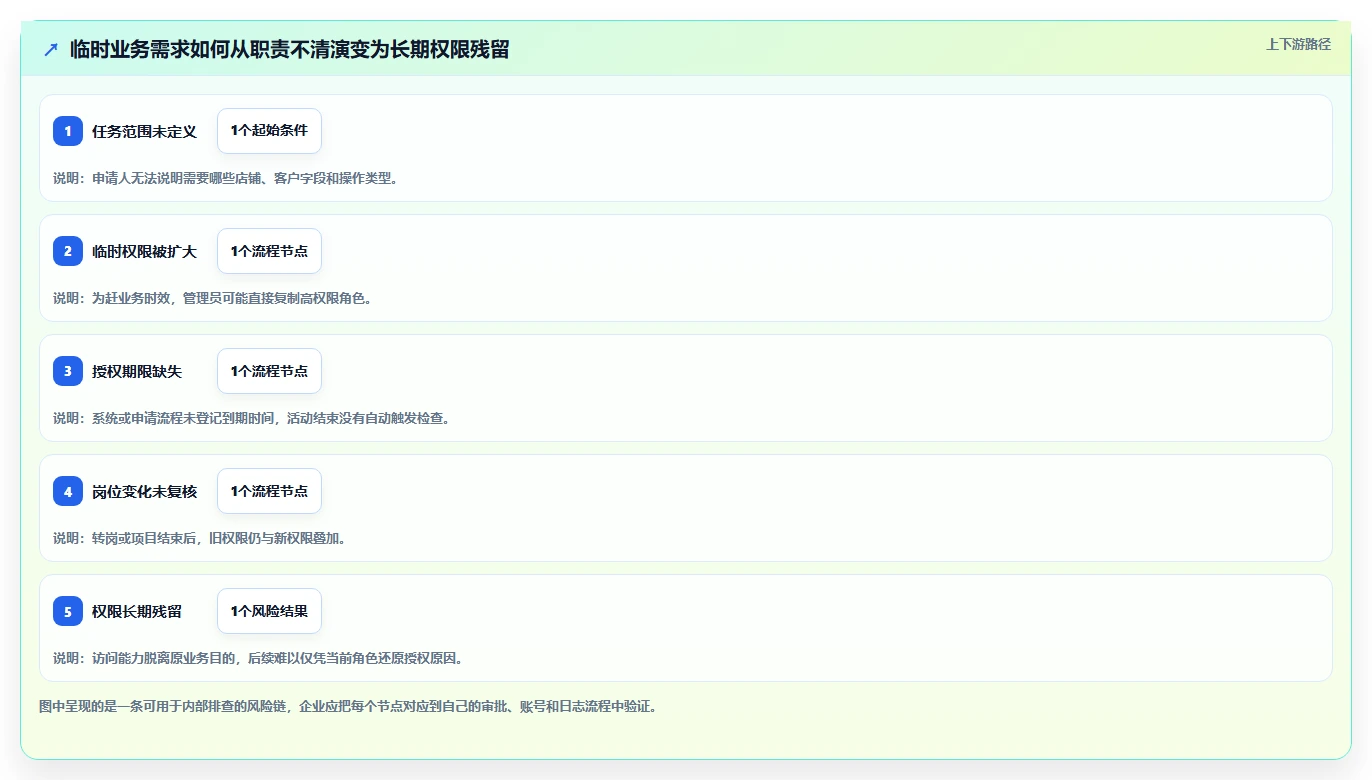Click step number 5 badge
The width and height of the screenshot is (1372, 780).
coord(68,611)
